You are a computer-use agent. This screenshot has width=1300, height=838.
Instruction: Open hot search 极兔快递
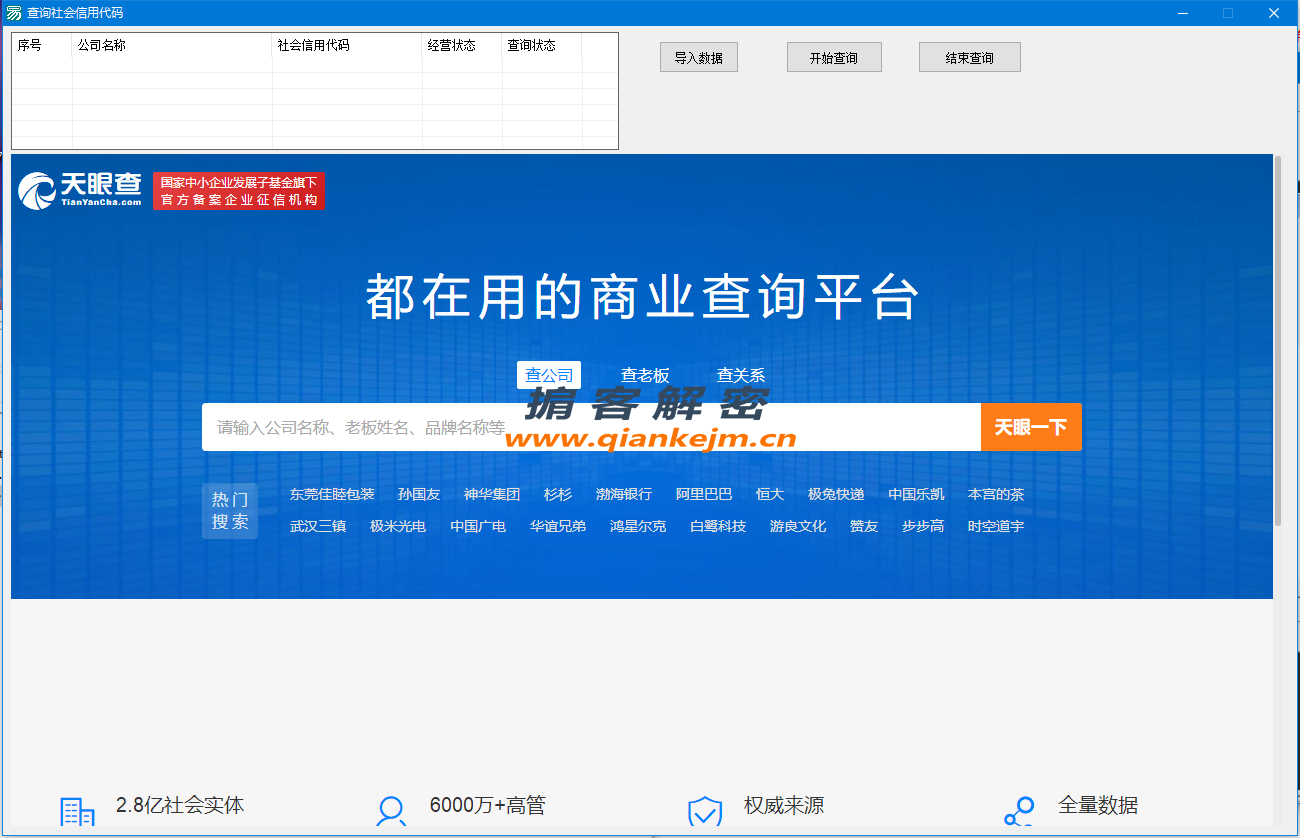[836, 494]
